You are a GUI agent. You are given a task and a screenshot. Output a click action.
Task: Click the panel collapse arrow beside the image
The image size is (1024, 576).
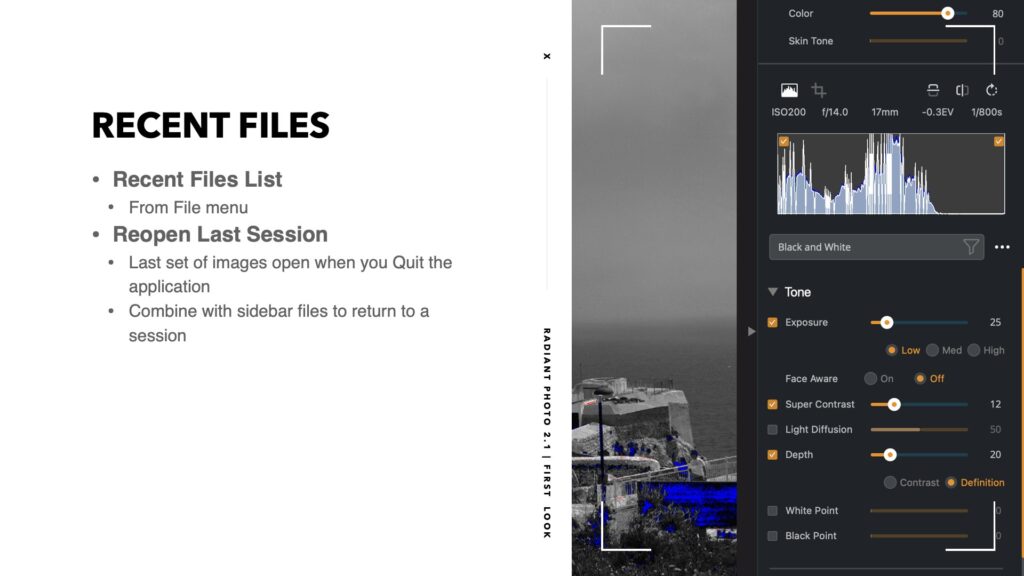(752, 332)
